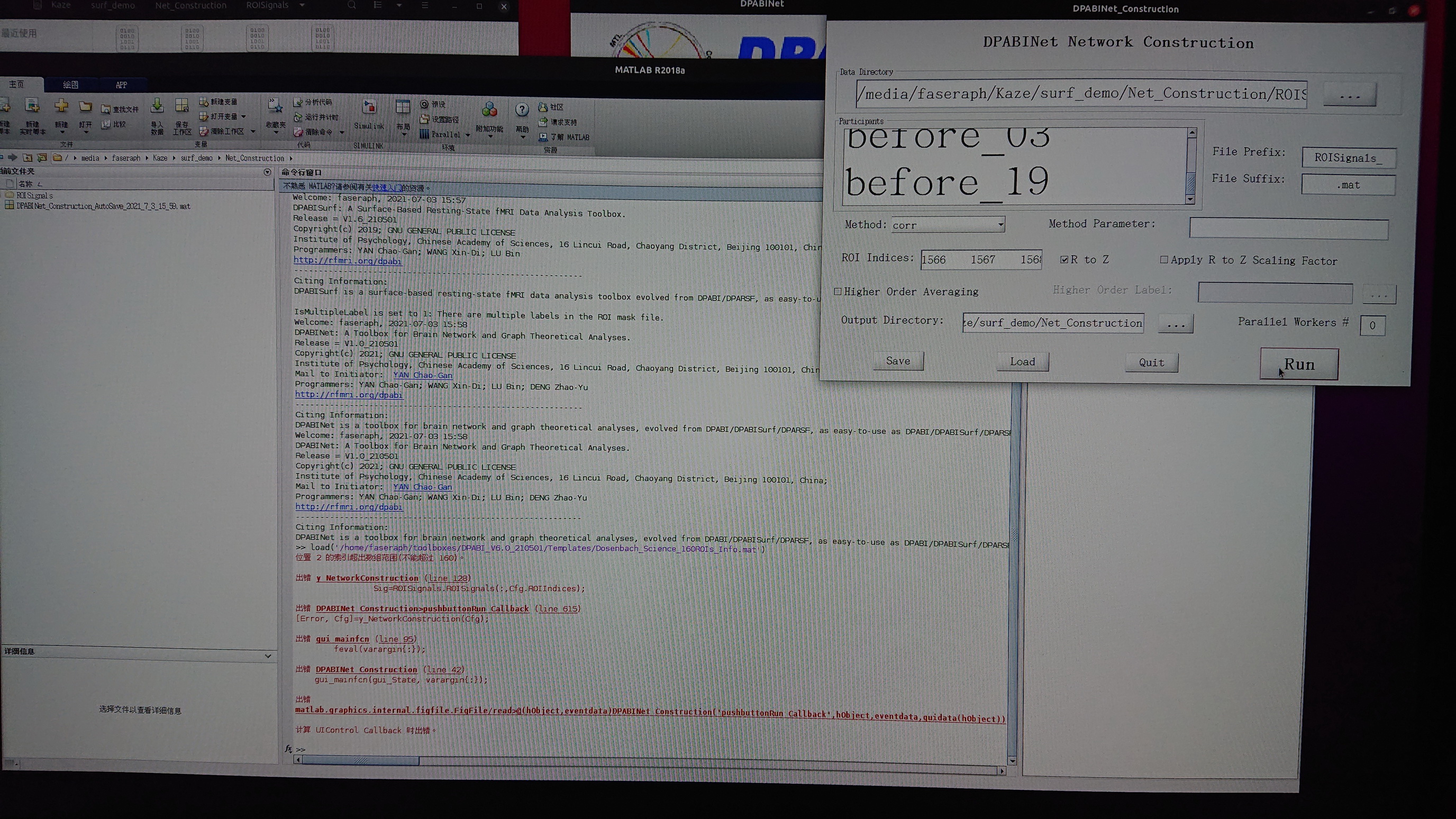Click the Help (帮助) question mark icon
1456x819 pixels.
(x=522, y=110)
